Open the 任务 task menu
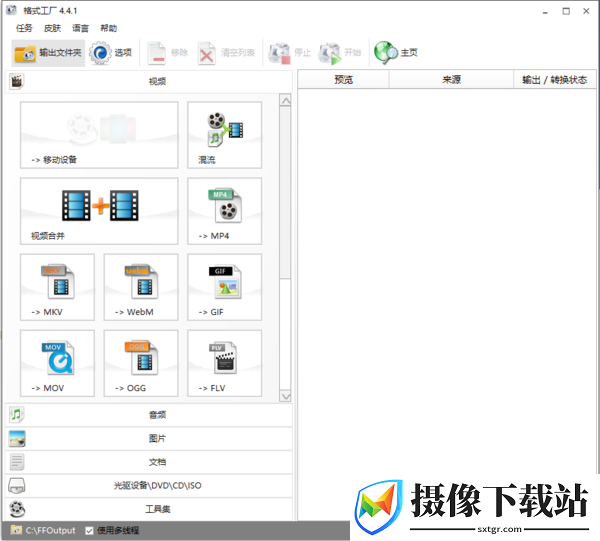Viewport: 600px width, 541px height. tap(24, 28)
